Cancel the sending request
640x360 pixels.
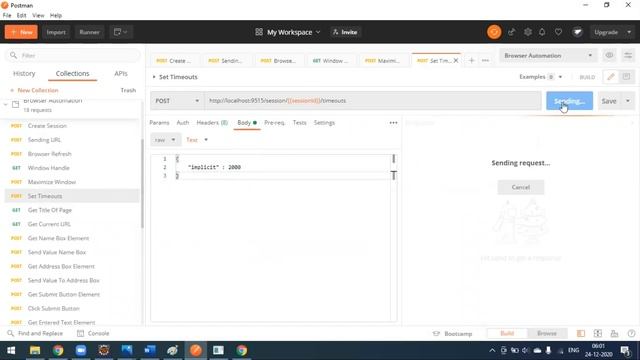(520, 187)
